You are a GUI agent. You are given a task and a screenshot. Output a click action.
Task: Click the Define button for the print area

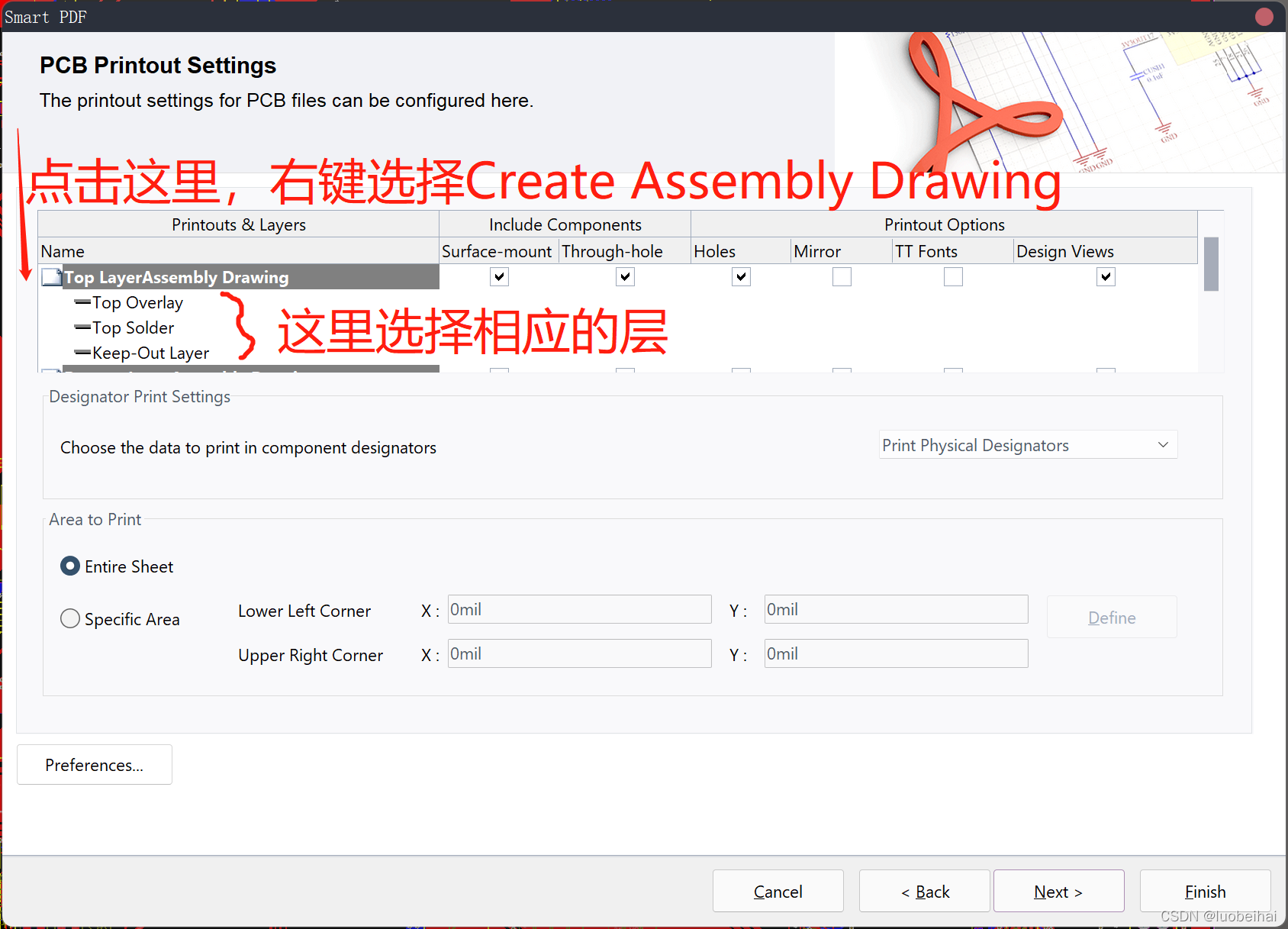coord(1111,617)
